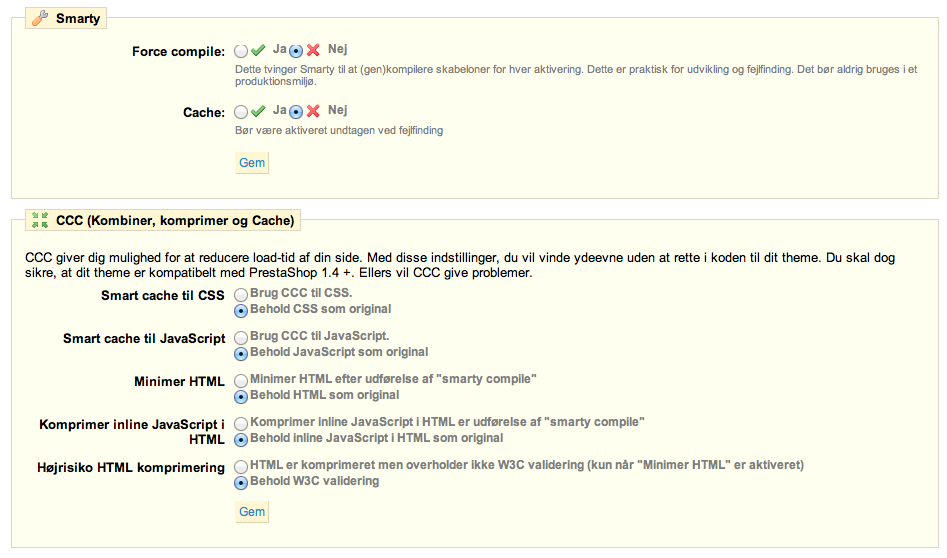Click Gem button in CCC section
This screenshot has height=558, width=947.
coord(252,512)
